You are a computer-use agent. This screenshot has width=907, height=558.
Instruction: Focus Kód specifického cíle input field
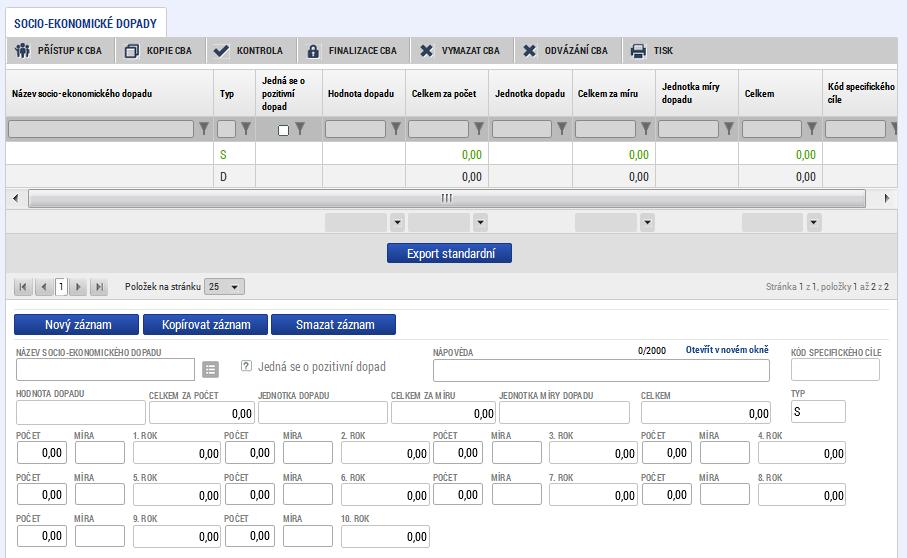pos(835,369)
